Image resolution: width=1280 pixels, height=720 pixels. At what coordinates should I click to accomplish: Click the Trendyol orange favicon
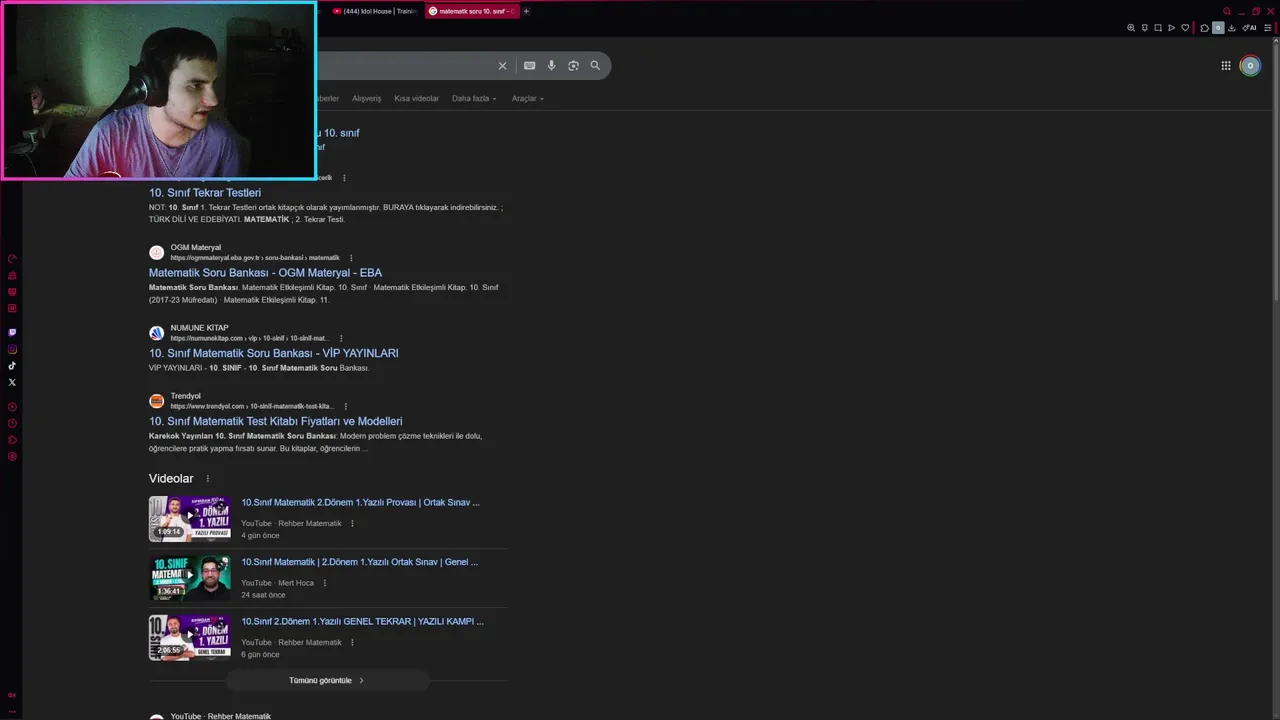coord(156,401)
